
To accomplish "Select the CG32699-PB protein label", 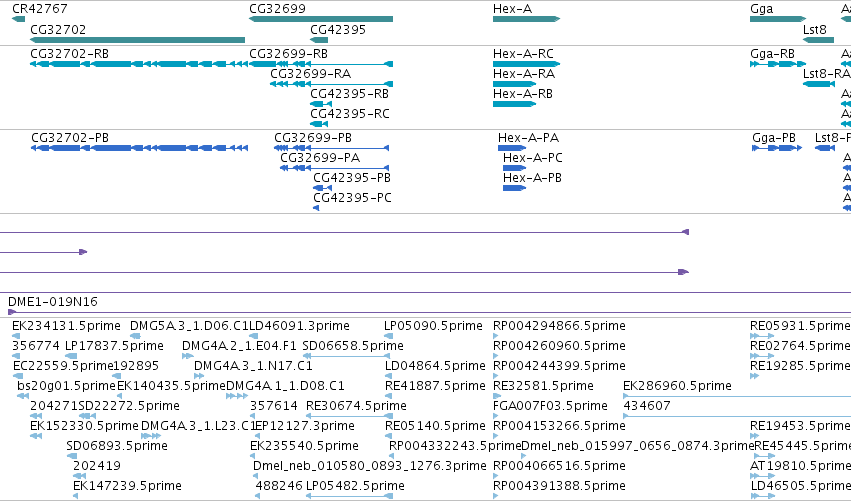I will point(313,138).
